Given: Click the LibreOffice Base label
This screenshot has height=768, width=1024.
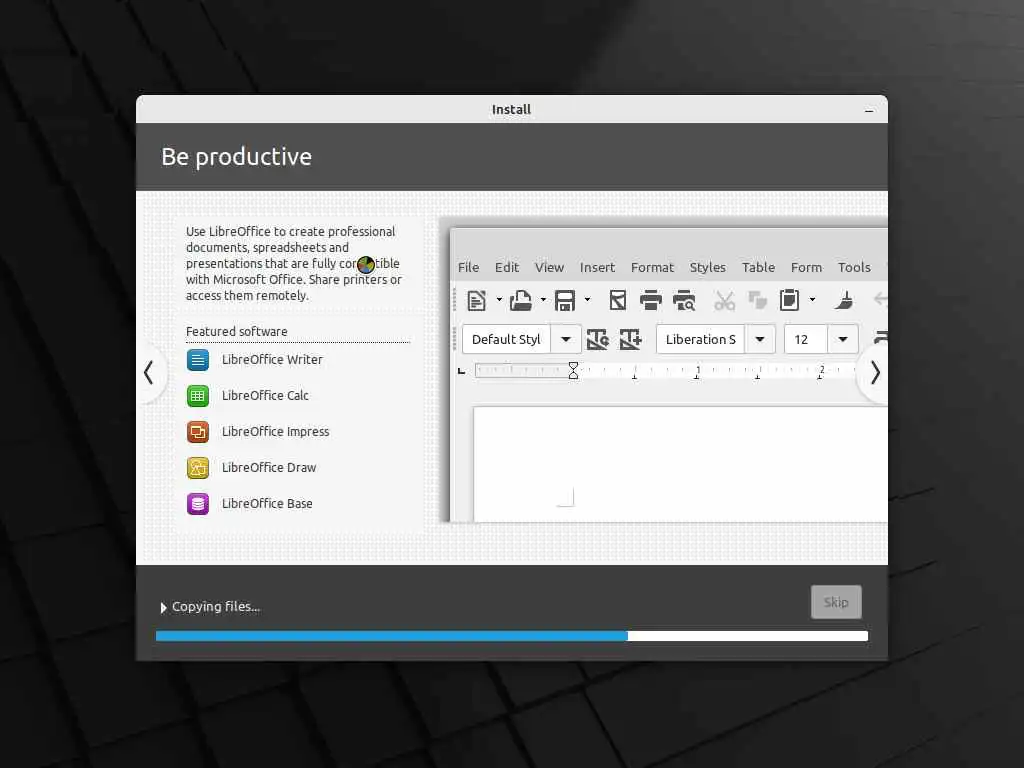Looking at the screenshot, I should (267, 504).
